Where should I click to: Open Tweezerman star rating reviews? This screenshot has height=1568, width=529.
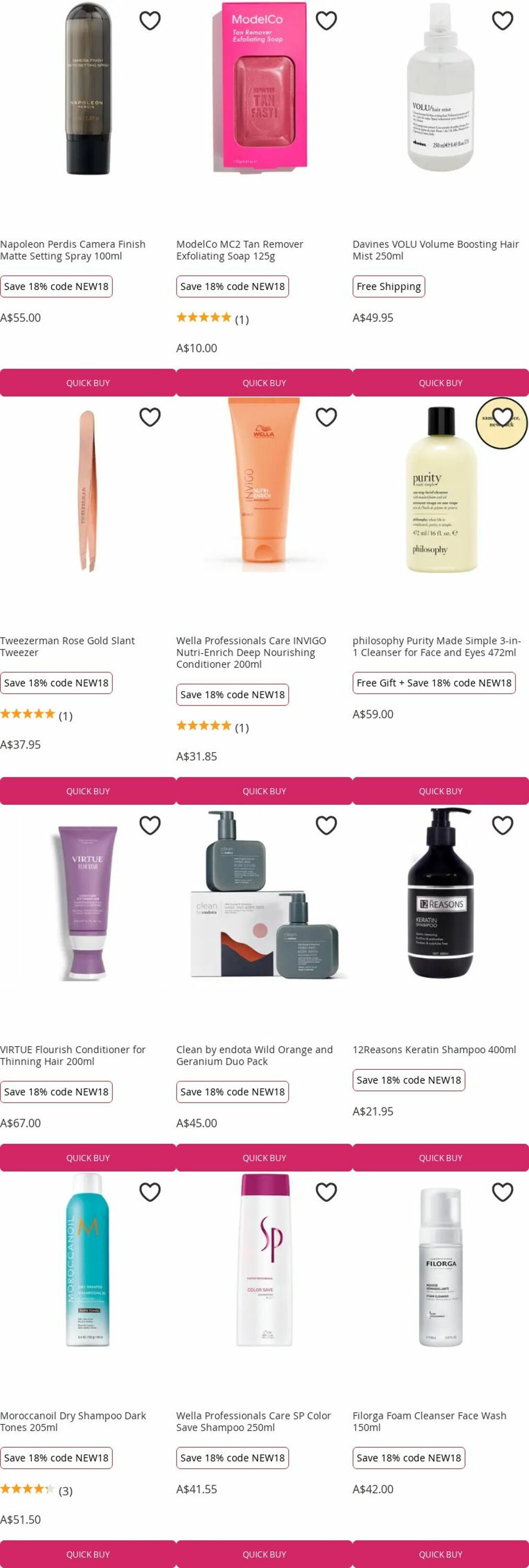coord(37,715)
